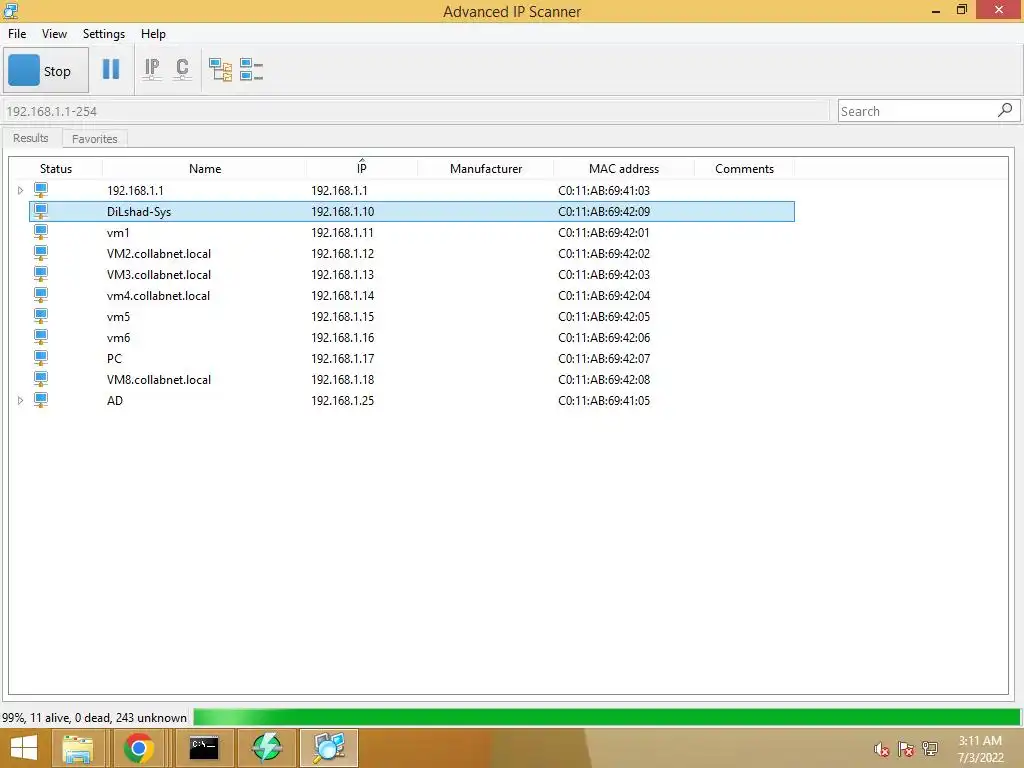This screenshot has height=768, width=1024.
Task: Click the IP range field 192.168.1.1-254
Action: 415,112
